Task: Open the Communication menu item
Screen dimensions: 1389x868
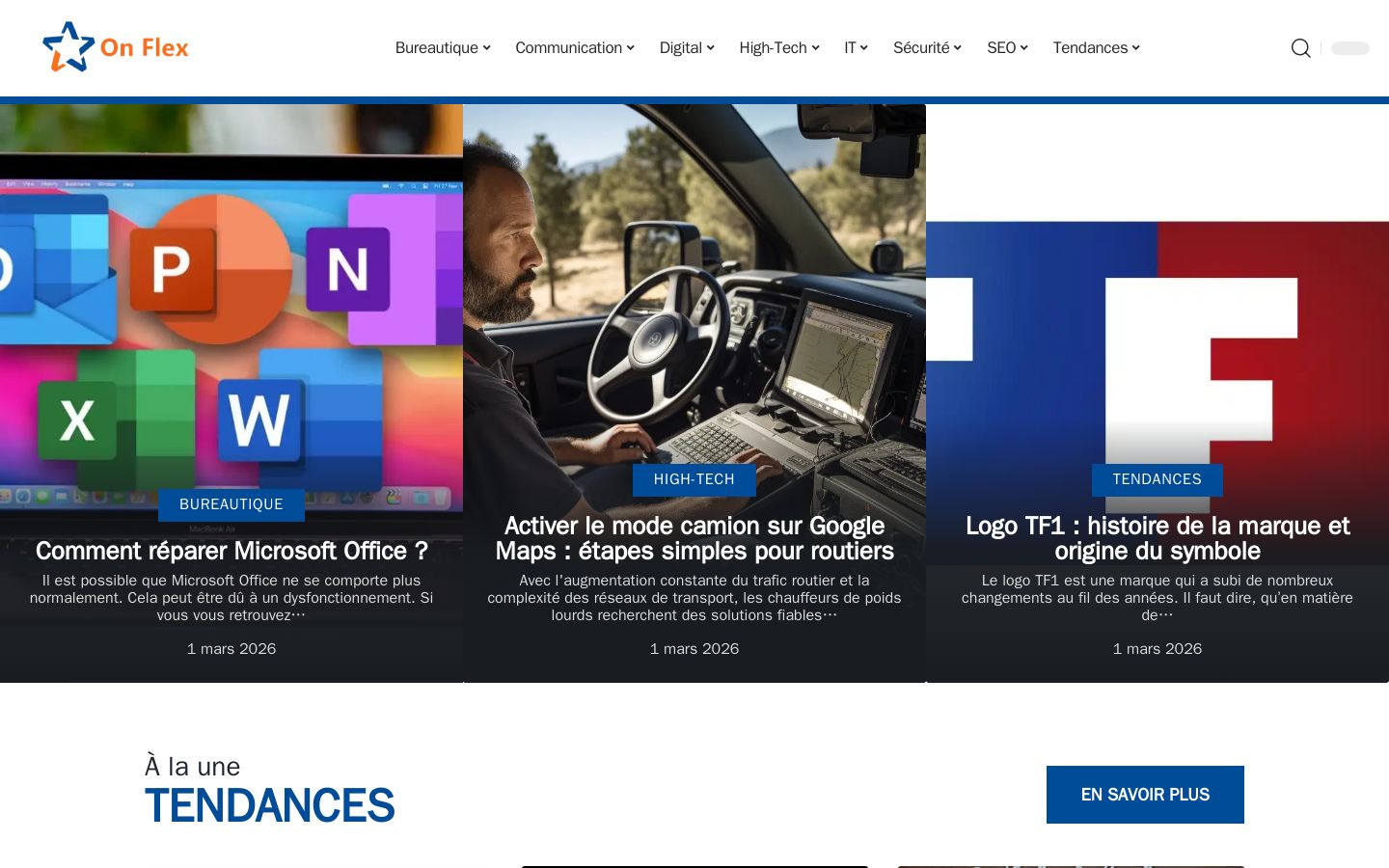Action: point(568,48)
